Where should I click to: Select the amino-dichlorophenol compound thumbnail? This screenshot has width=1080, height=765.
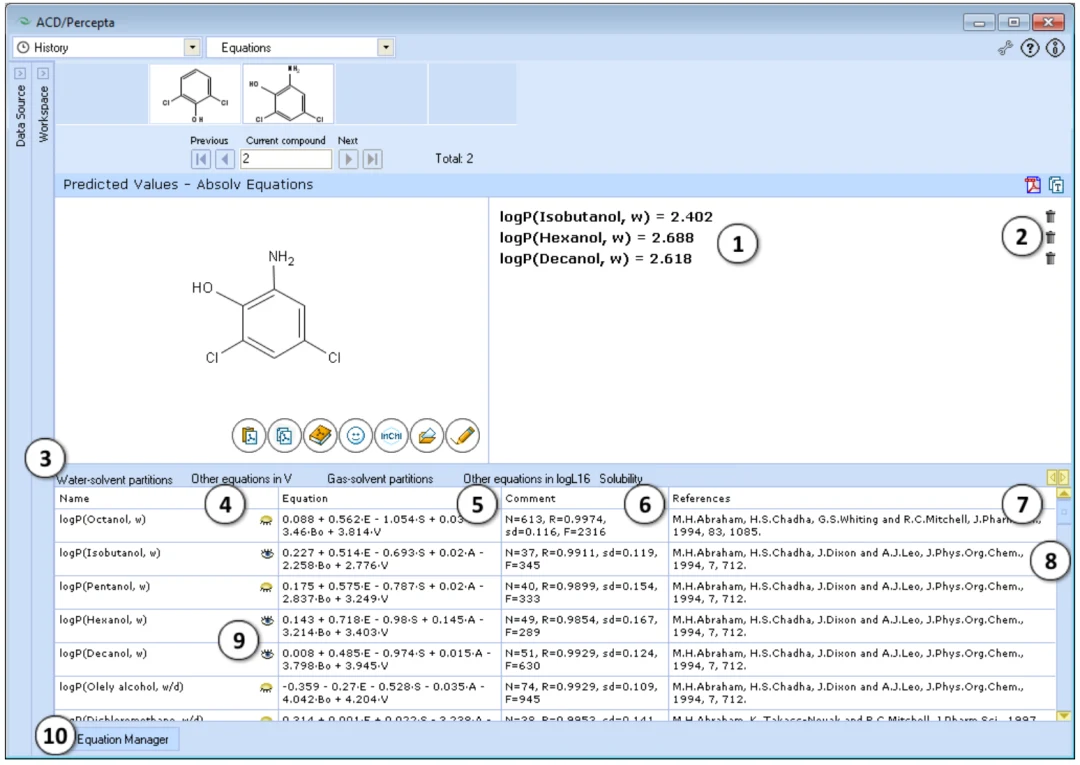[288, 94]
